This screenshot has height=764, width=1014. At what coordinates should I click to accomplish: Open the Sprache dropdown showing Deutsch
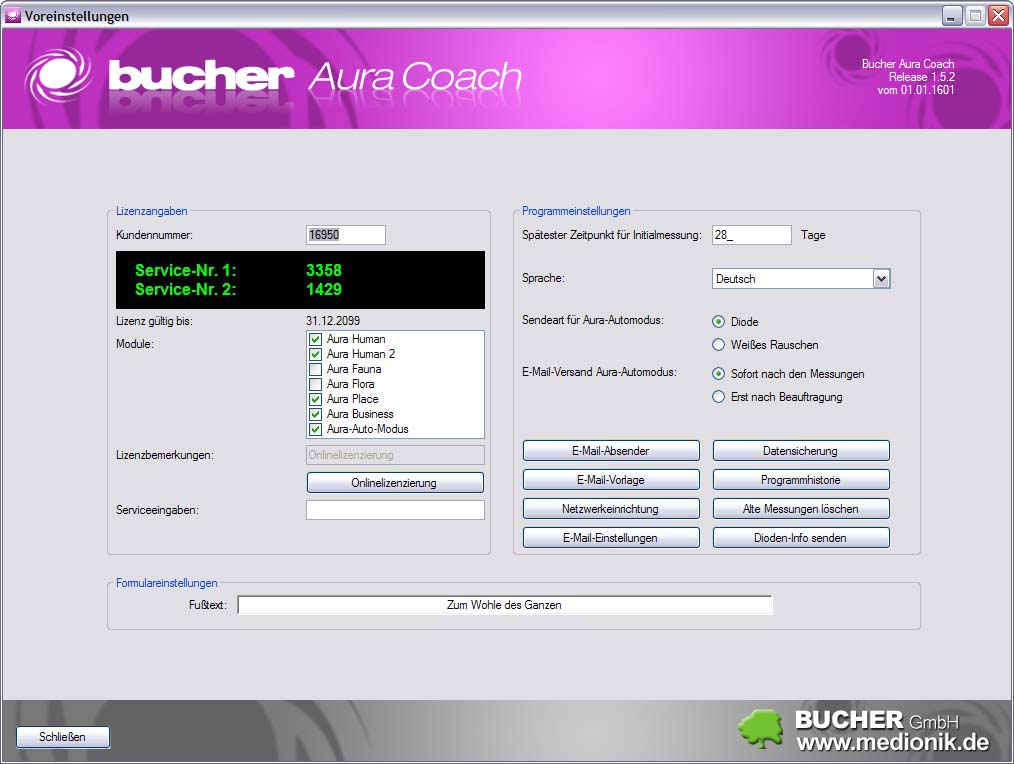[x=801, y=279]
